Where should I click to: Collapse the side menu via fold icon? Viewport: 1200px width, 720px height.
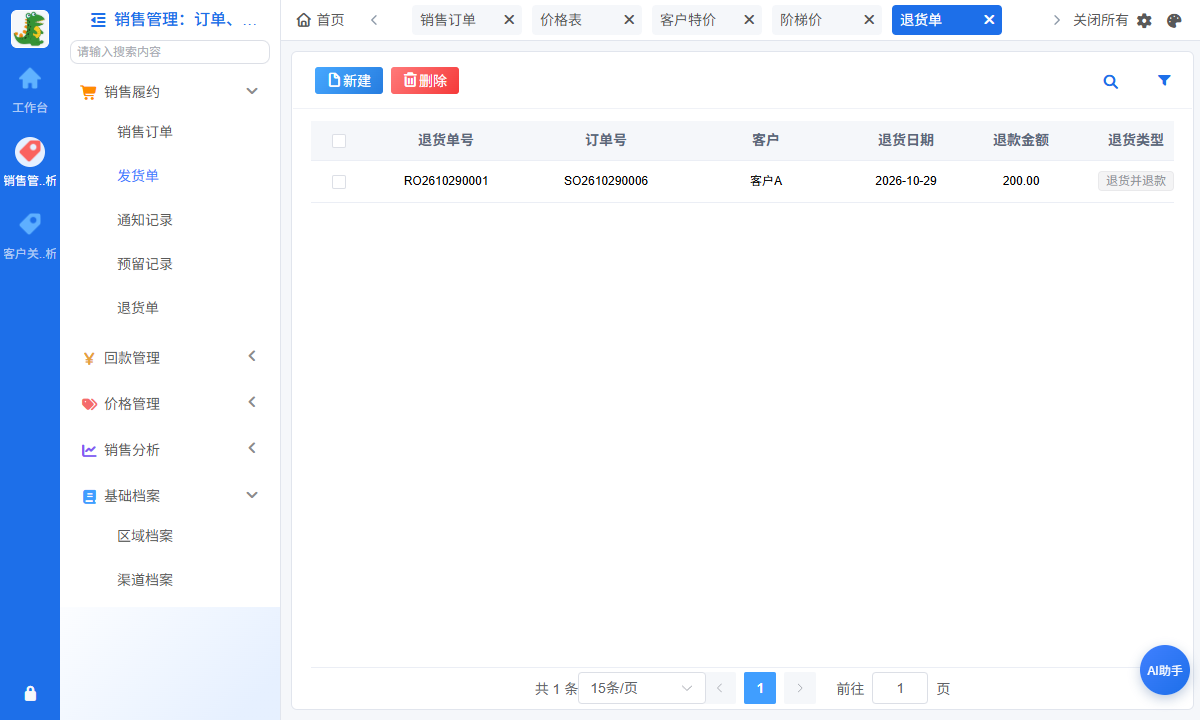click(x=98, y=19)
